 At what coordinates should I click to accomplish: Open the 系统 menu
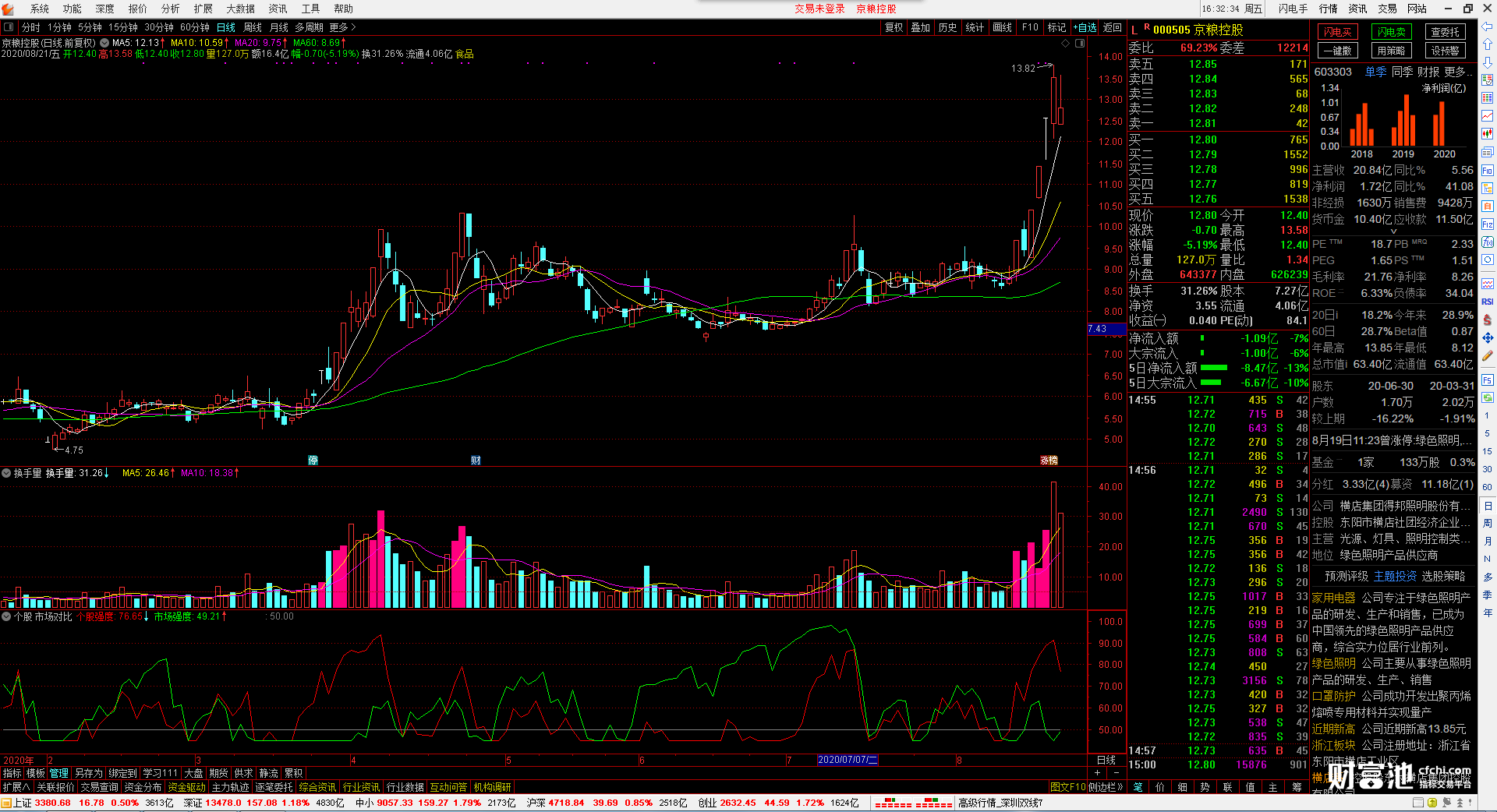(40, 9)
